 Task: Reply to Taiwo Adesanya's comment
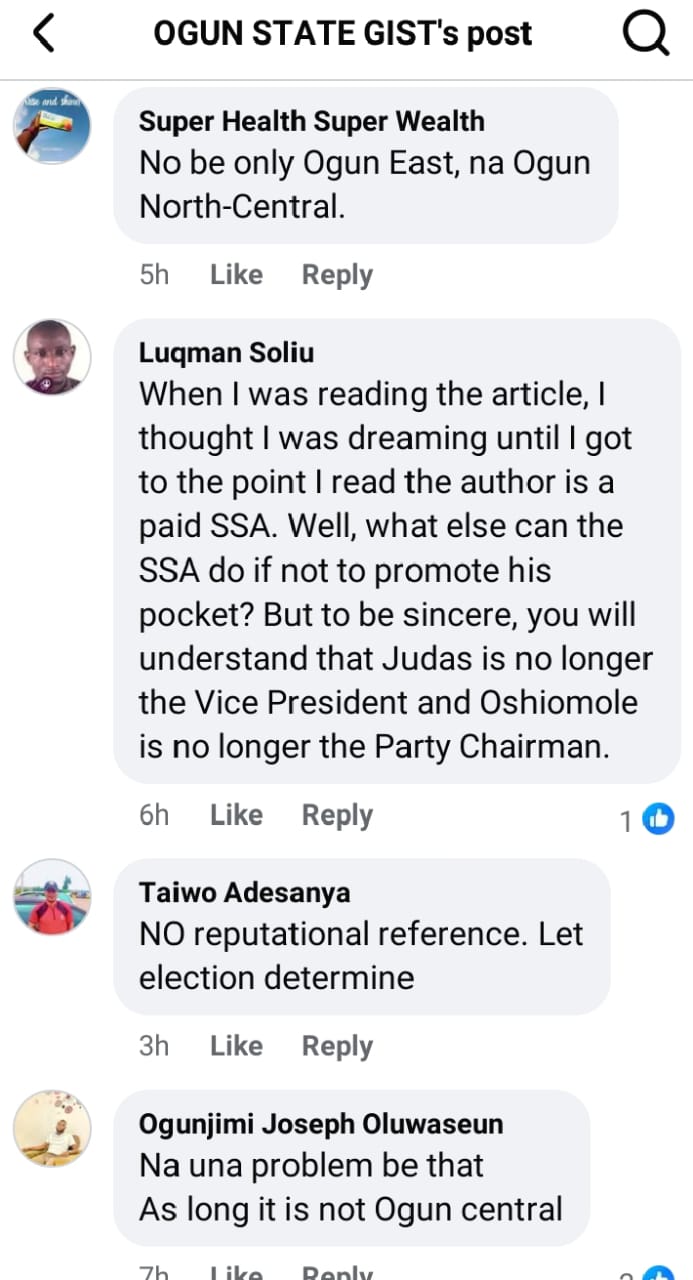[x=337, y=1046]
